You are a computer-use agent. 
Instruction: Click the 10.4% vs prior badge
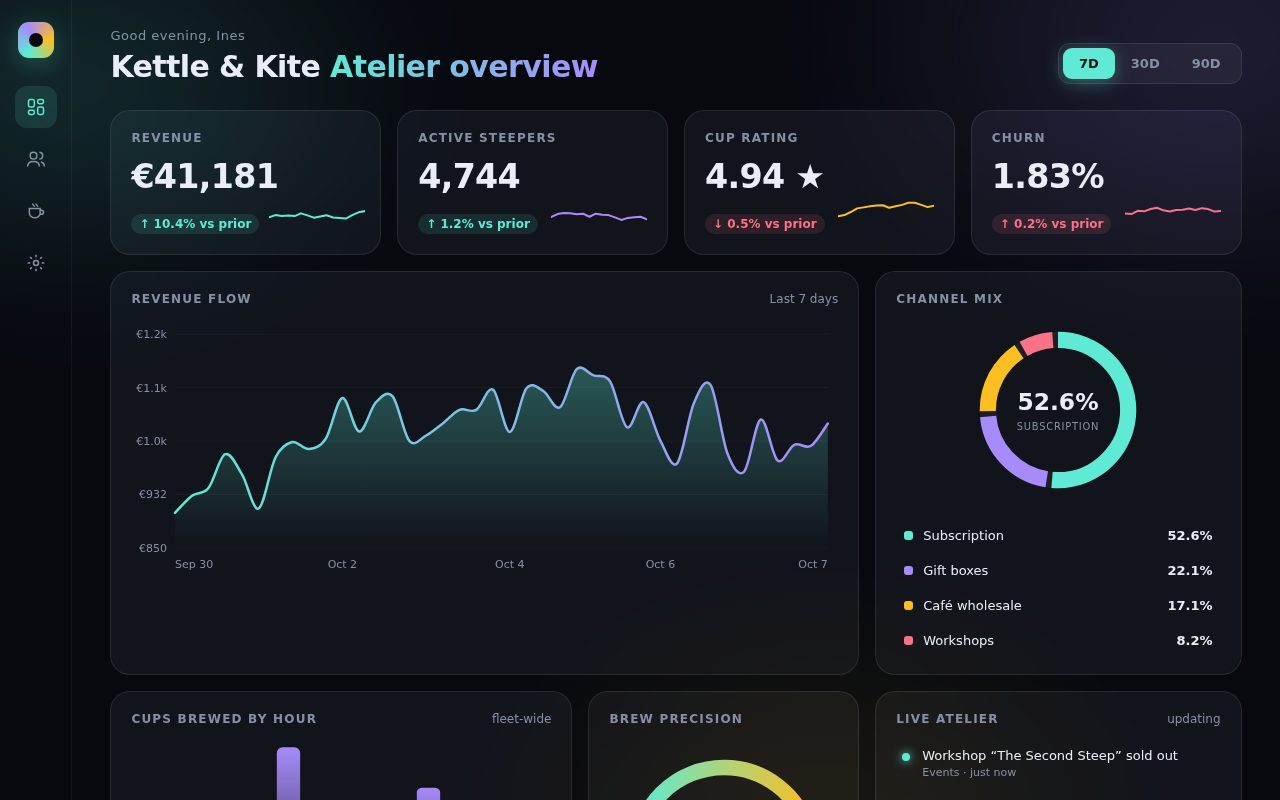(x=195, y=224)
